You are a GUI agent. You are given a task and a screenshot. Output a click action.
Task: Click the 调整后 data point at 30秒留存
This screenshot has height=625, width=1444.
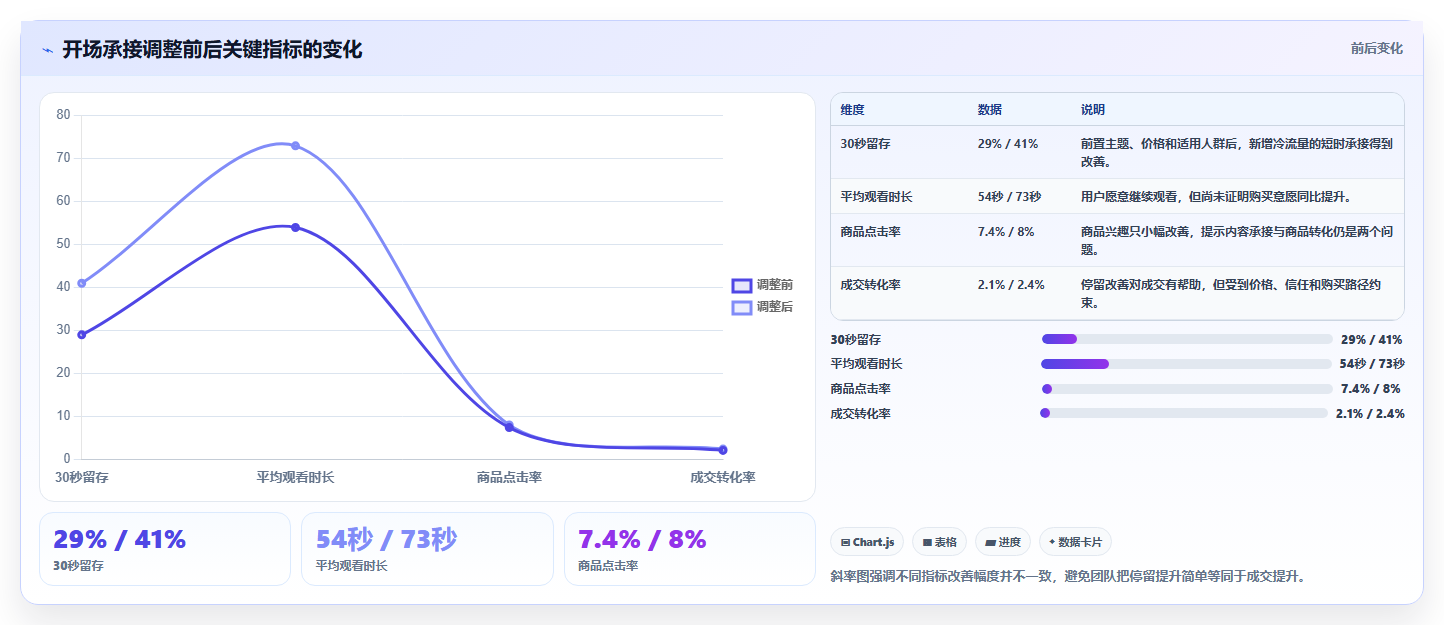point(82,283)
